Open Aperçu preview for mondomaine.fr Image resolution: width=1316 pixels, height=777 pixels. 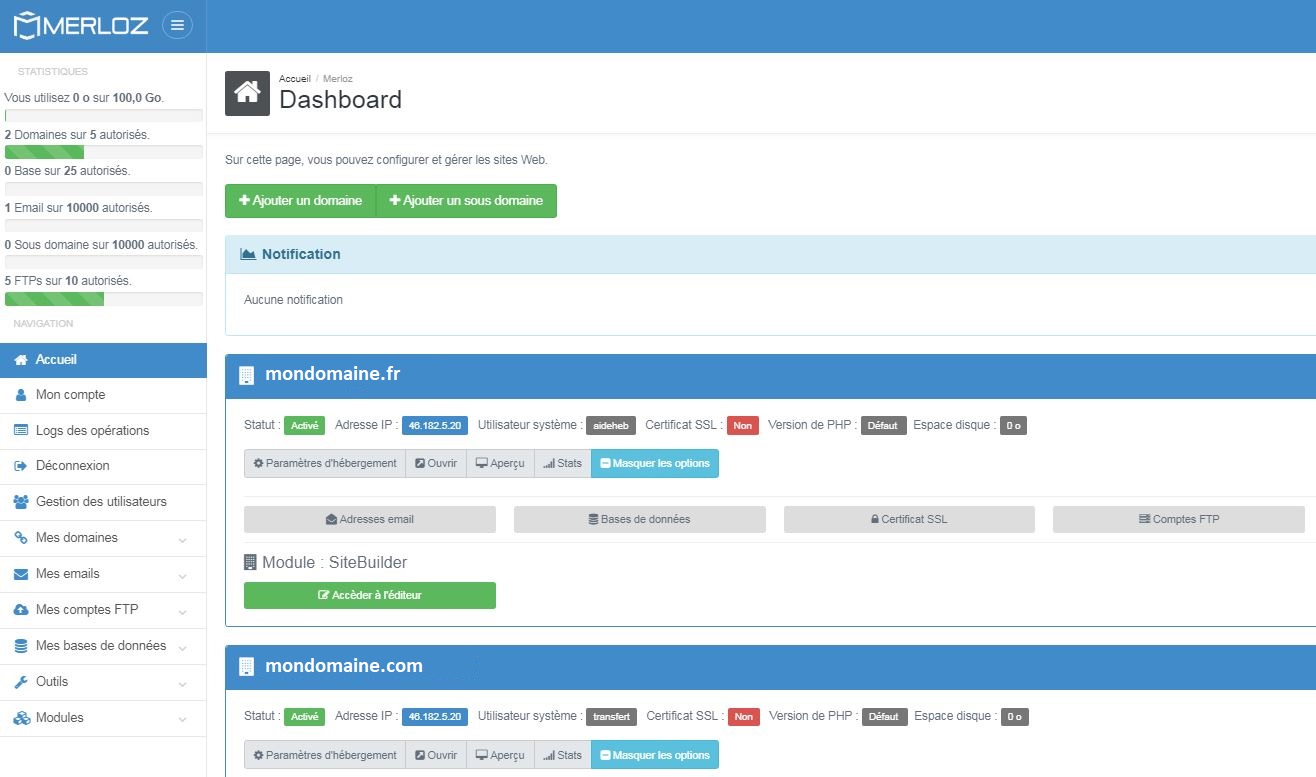point(500,463)
